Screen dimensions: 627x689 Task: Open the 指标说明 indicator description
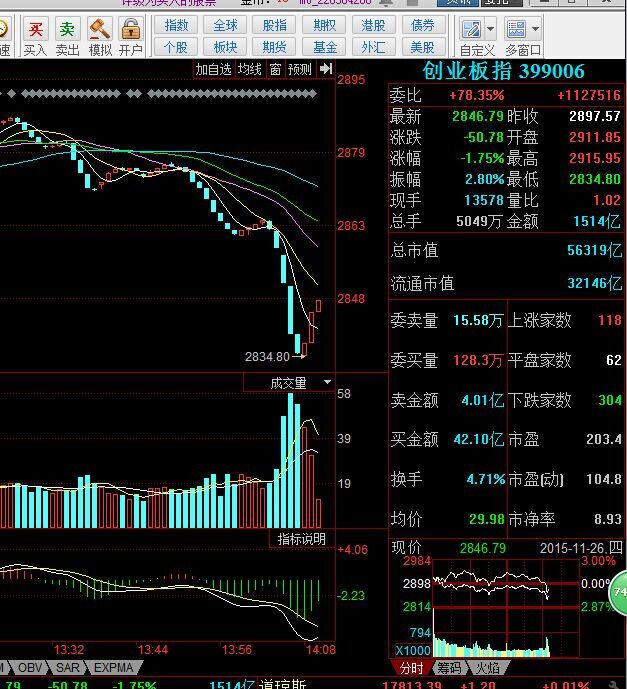(302, 539)
